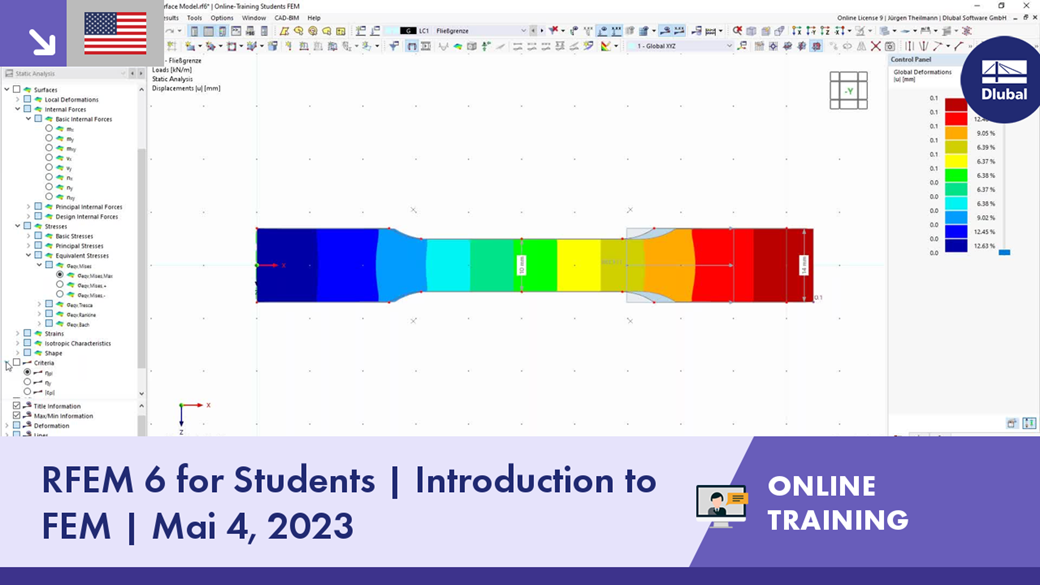Viewport: 1040px width, 585px height.
Task: Click the coordinate system settings icon
Action: click(x=742, y=46)
